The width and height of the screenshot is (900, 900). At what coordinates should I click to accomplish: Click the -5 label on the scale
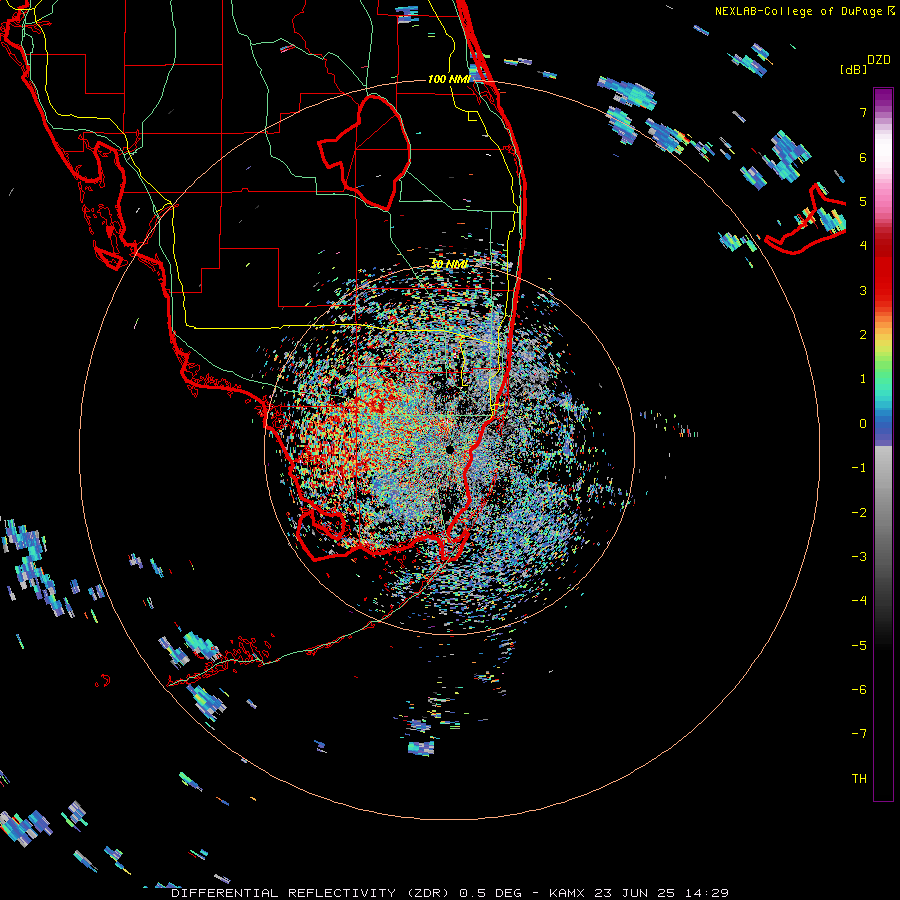point(859,645)
